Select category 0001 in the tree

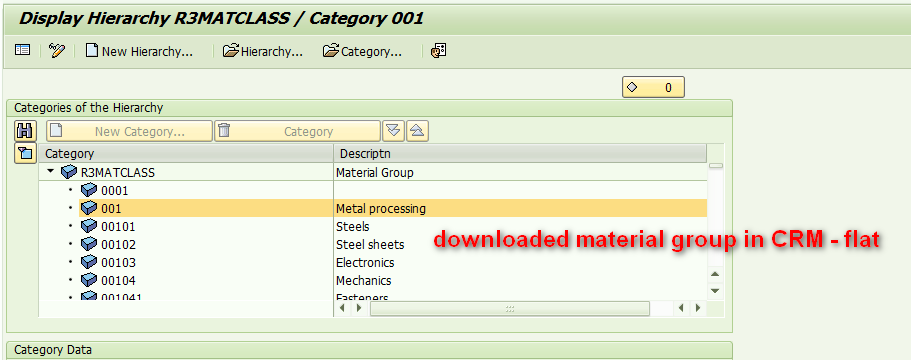[x=114, y=190]
